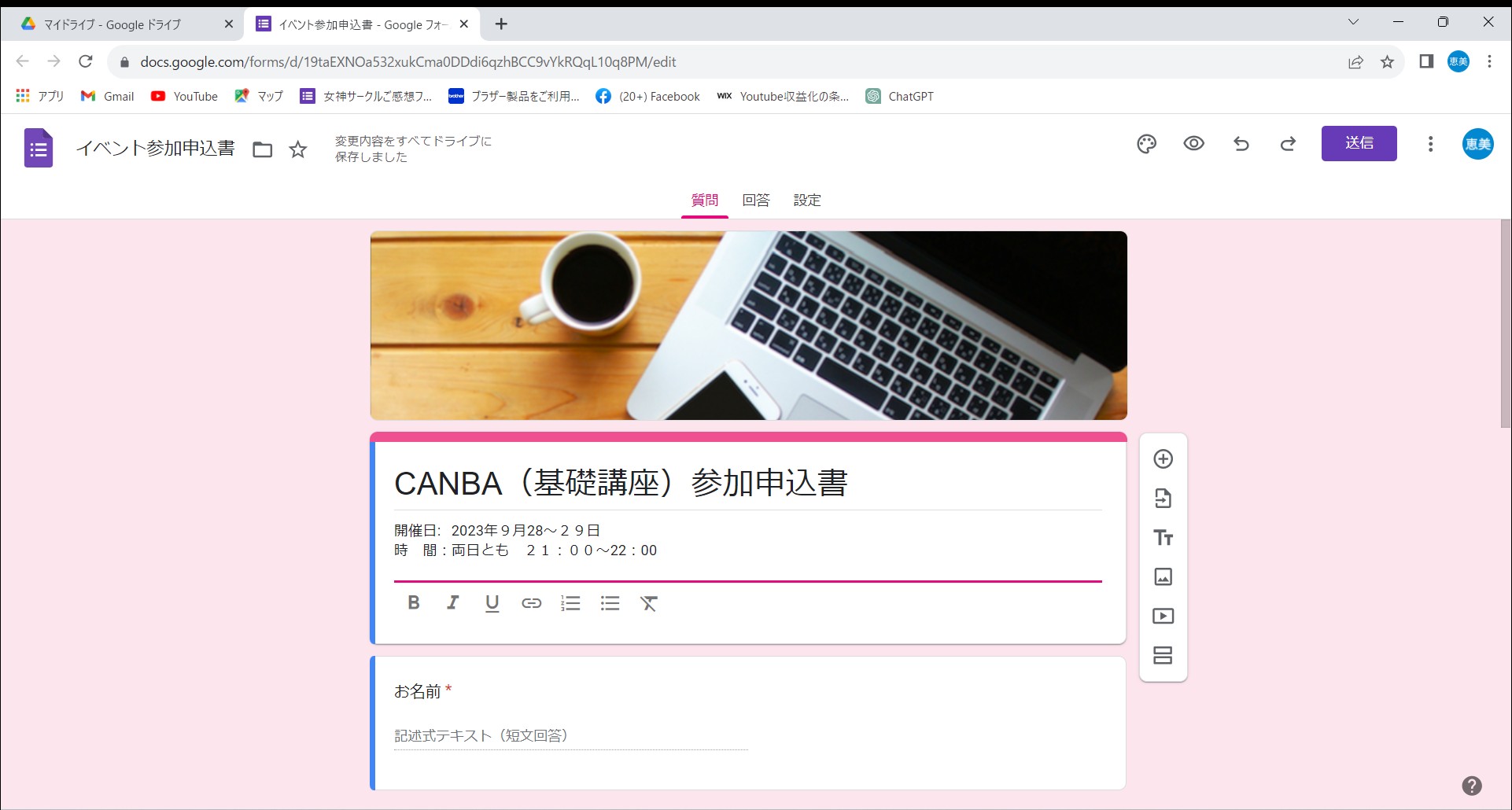Redo the last change in Forms
Screen dimensions: 1512x810
(1288, 144)
